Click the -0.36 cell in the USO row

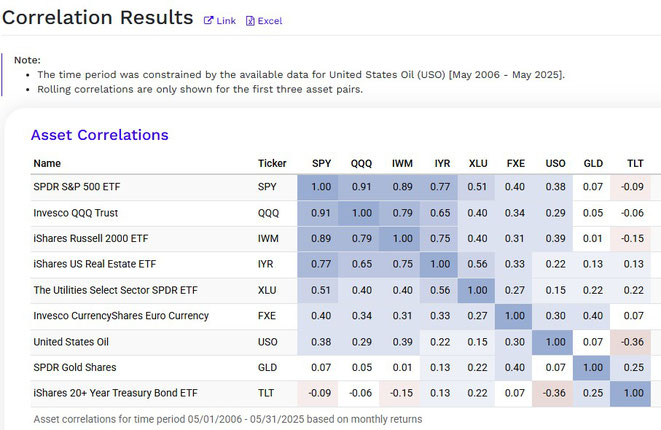tap(632, 342)
